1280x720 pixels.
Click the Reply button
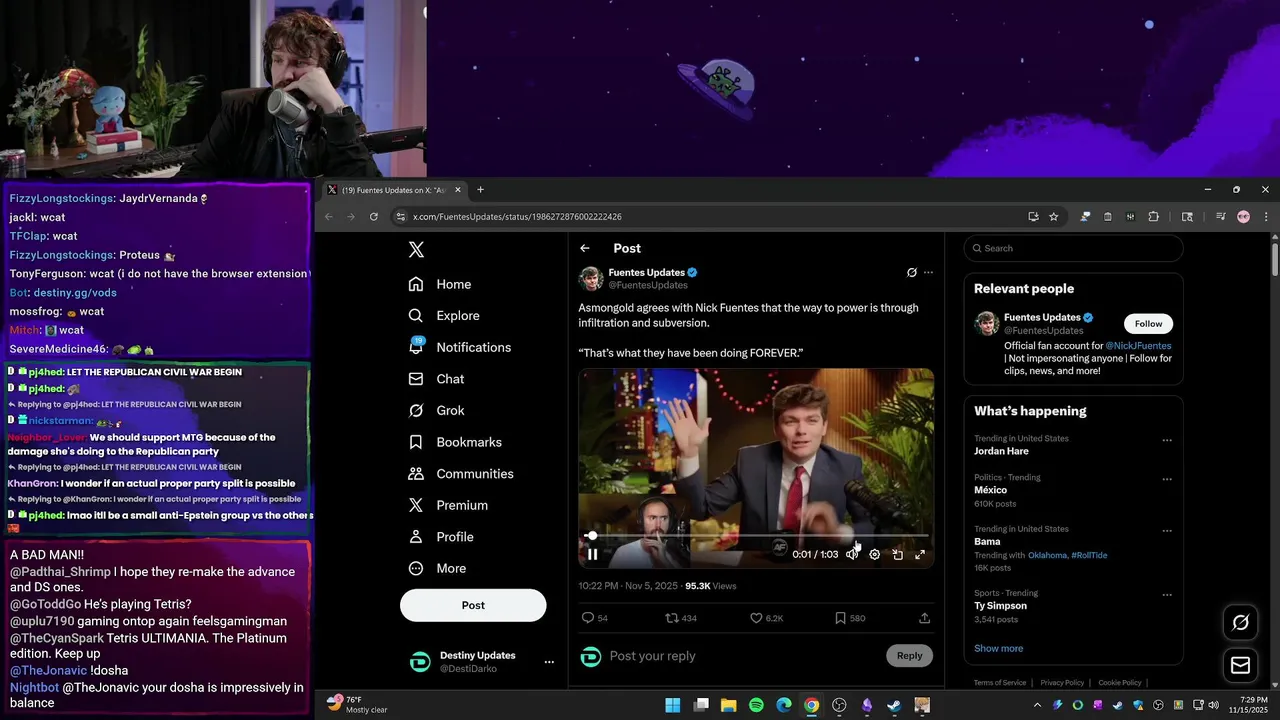pos(909,656)
